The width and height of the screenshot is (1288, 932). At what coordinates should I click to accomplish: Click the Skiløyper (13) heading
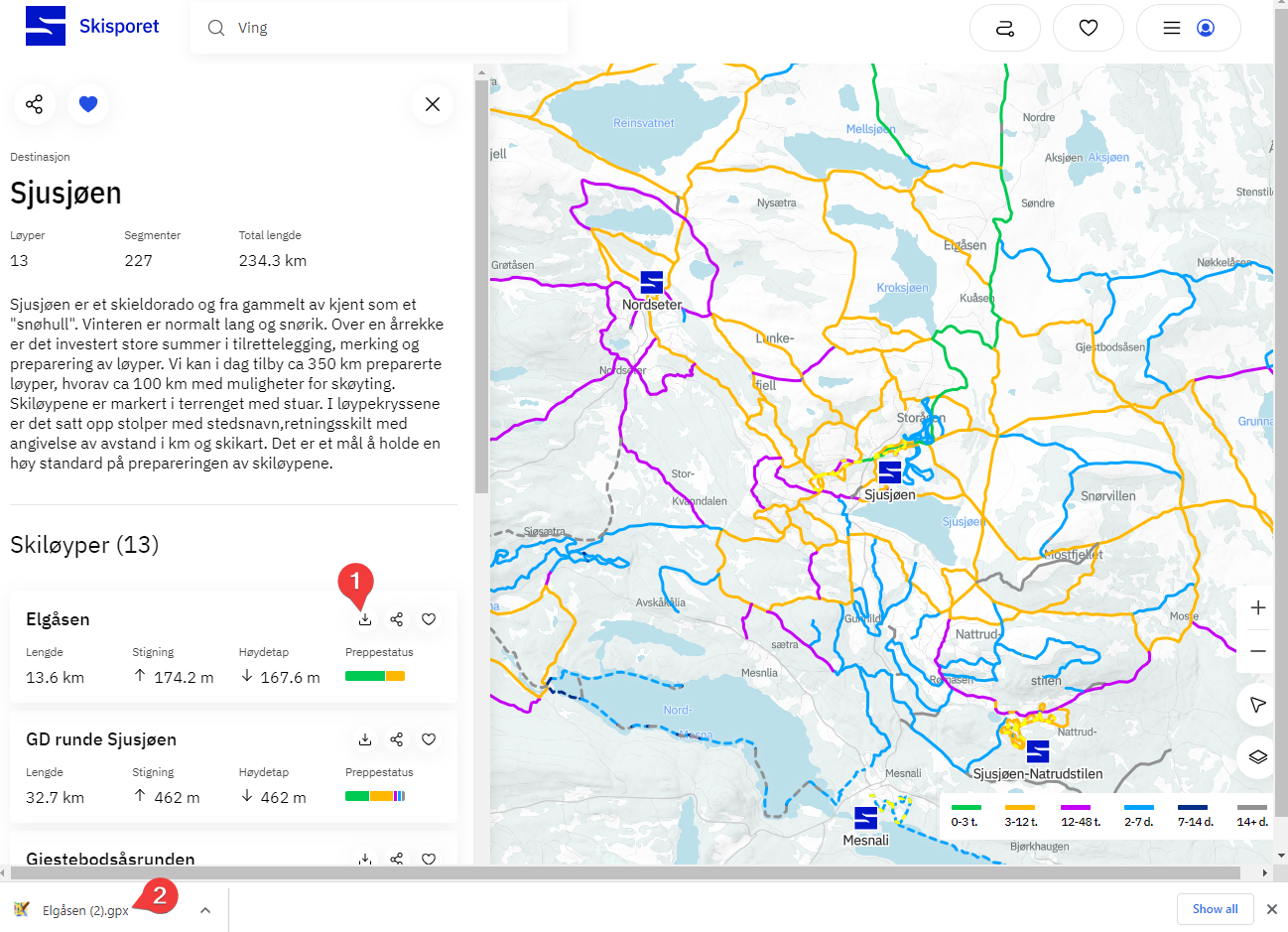point(84,545)
